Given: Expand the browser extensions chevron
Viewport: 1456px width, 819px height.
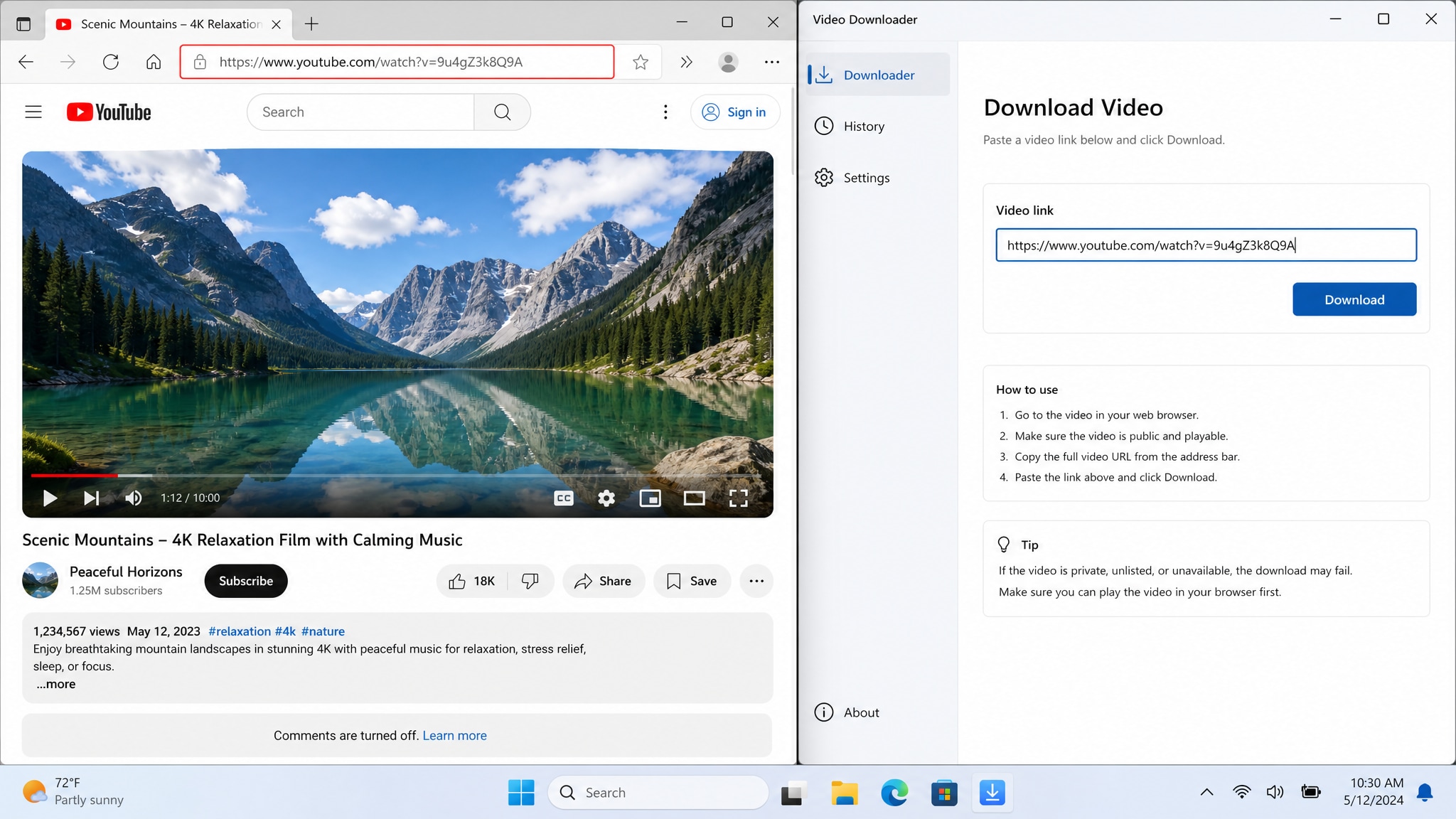Looking at the screenshot, I should (686, 62).
